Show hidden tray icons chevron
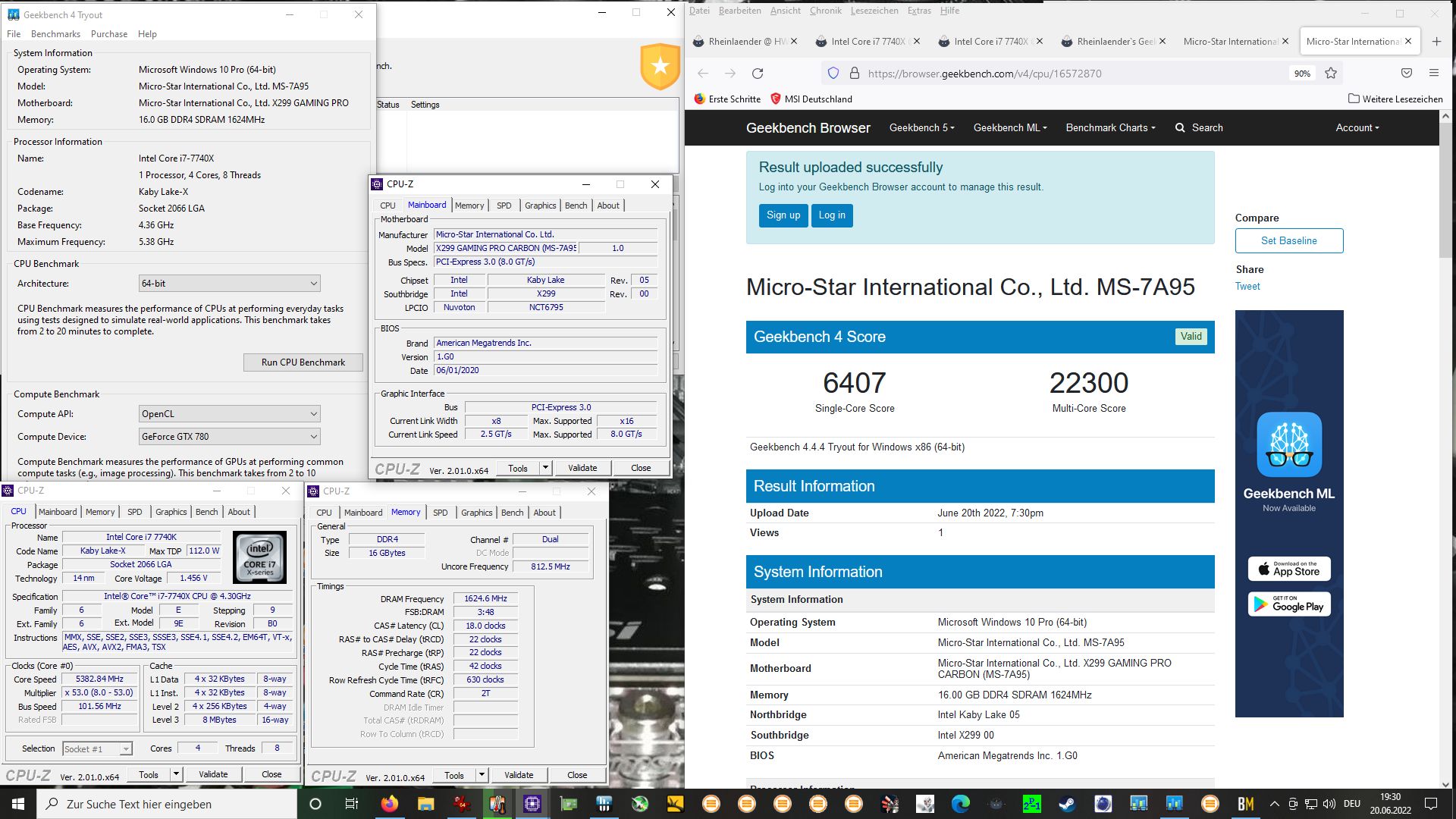Screen dimensions: 1456x819 [1275, 804]
